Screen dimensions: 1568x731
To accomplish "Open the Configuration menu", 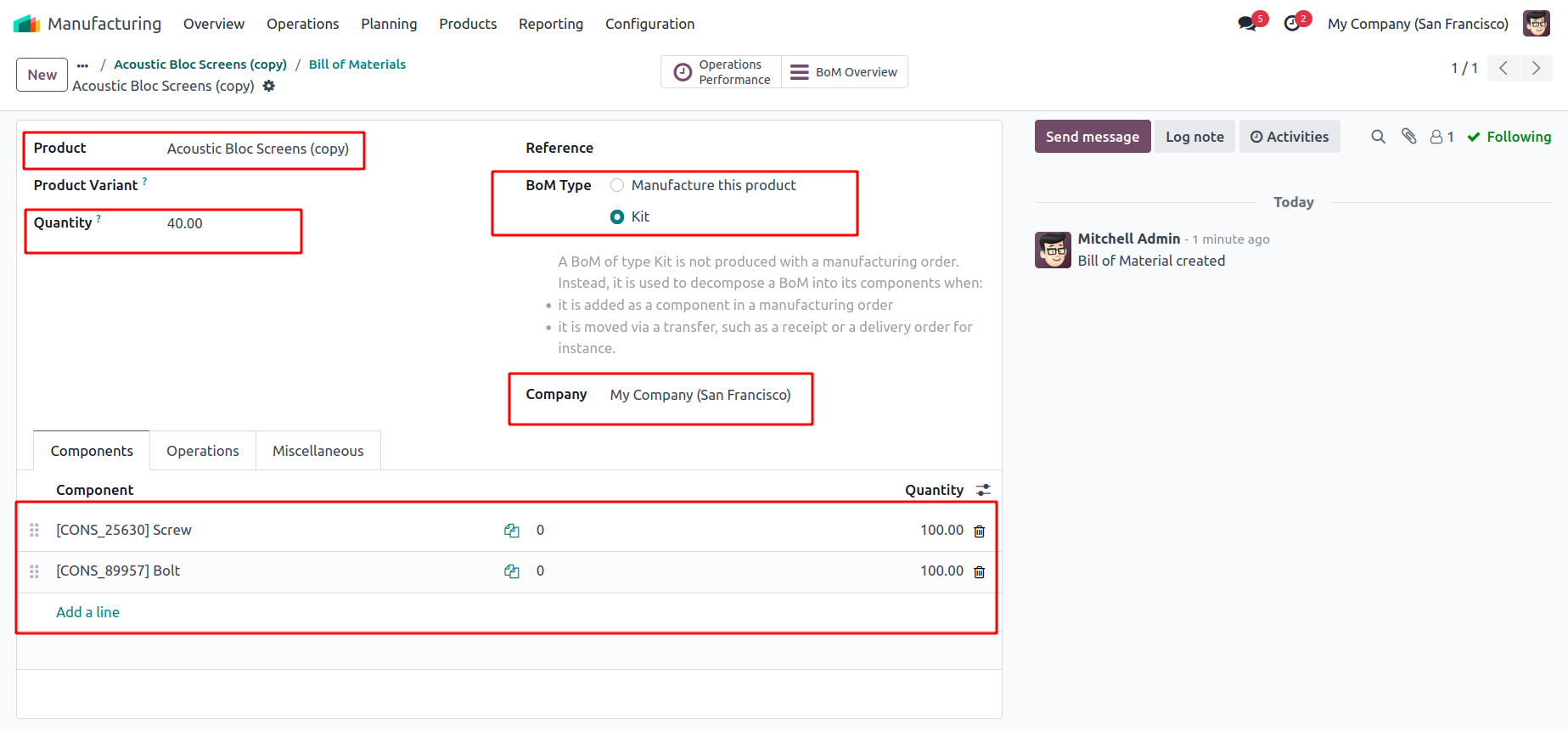I will point(649,24).
